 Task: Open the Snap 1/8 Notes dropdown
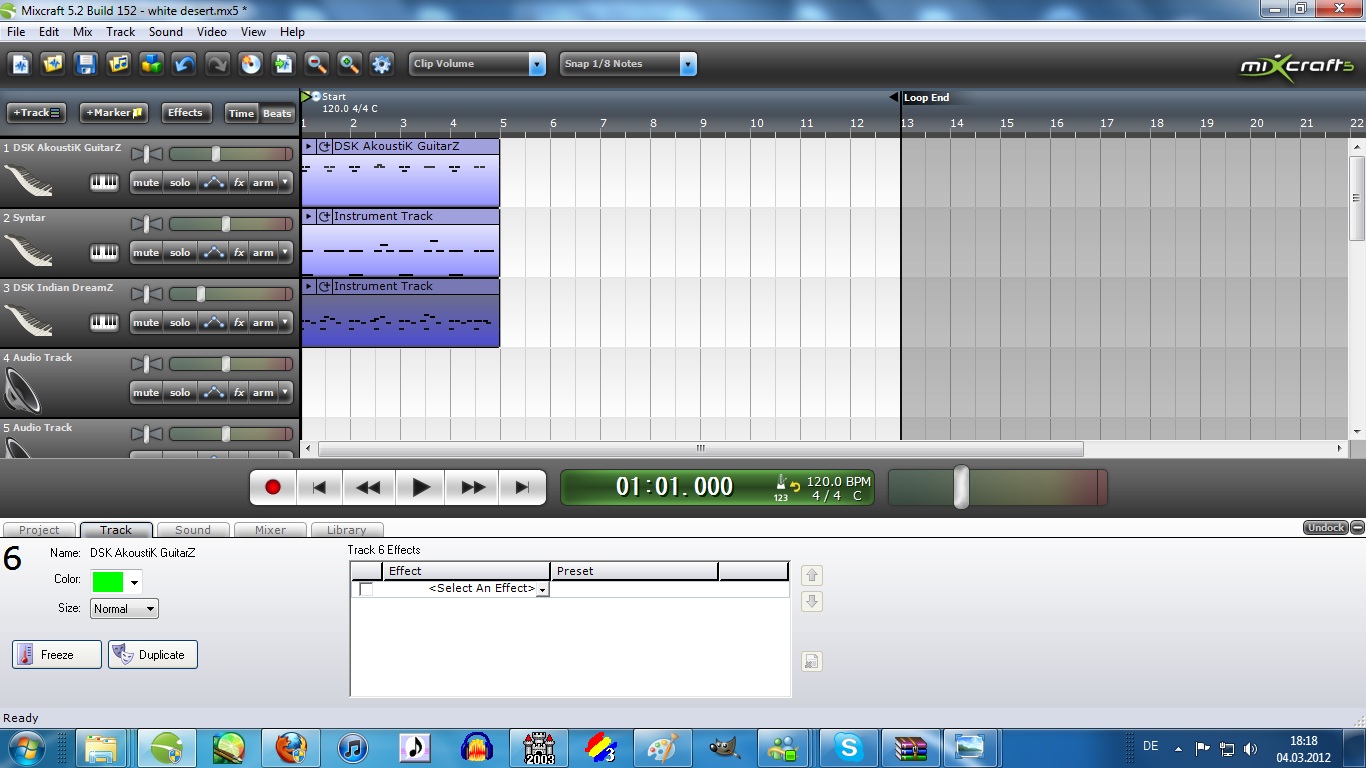click(x=628, y=64)
